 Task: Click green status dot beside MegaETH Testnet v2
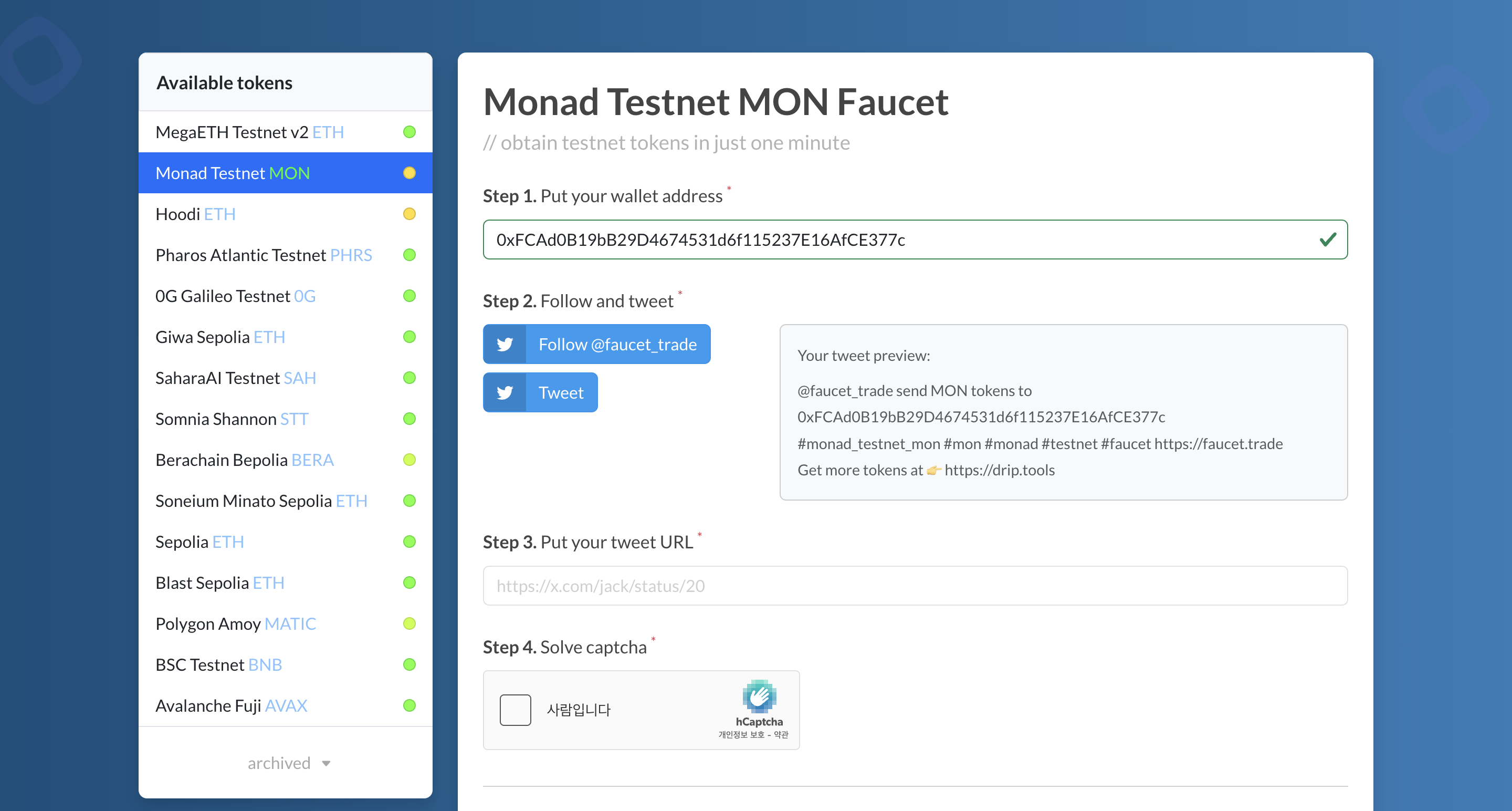tap(409, 132)
